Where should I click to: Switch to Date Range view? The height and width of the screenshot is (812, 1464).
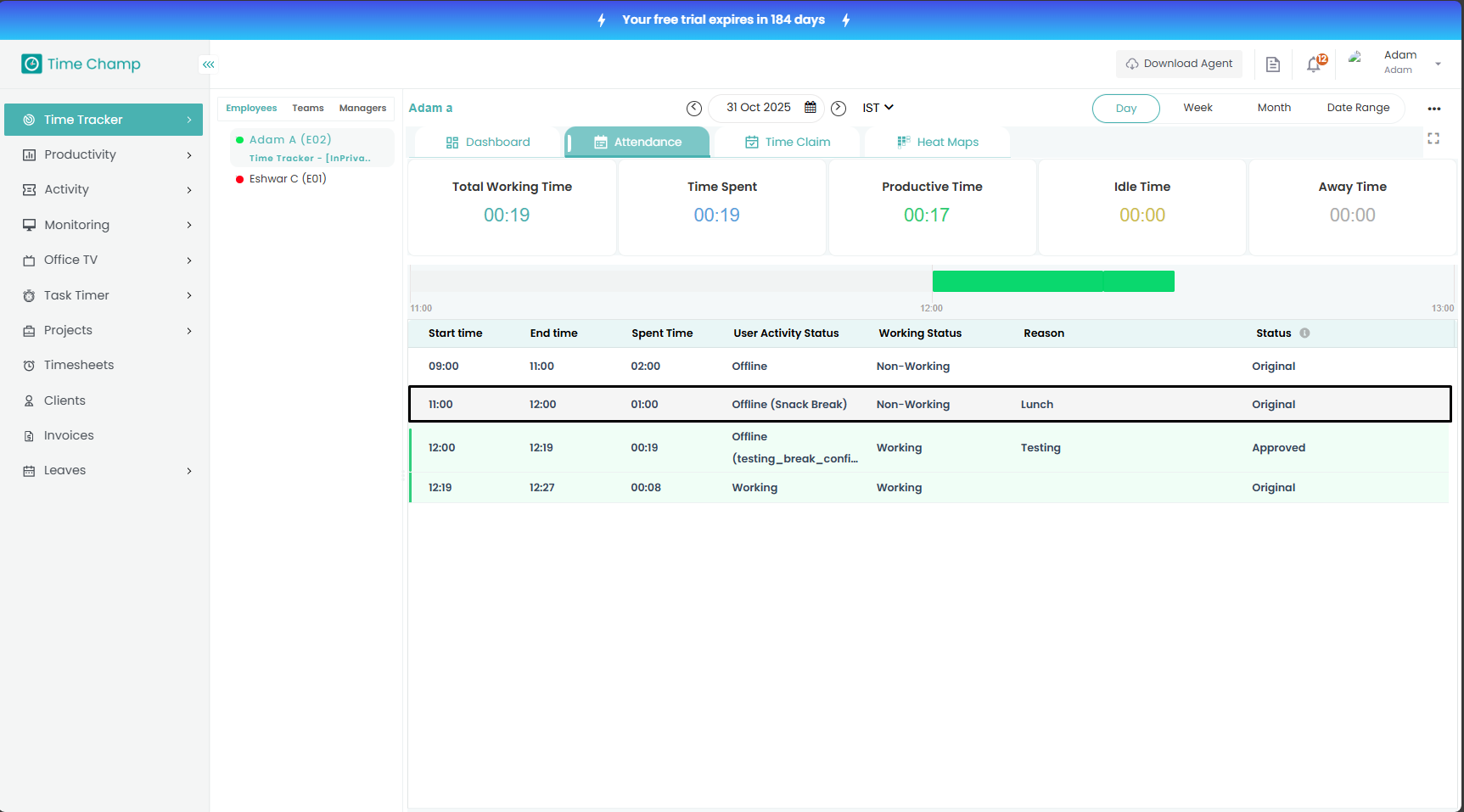coord(1358,108)
